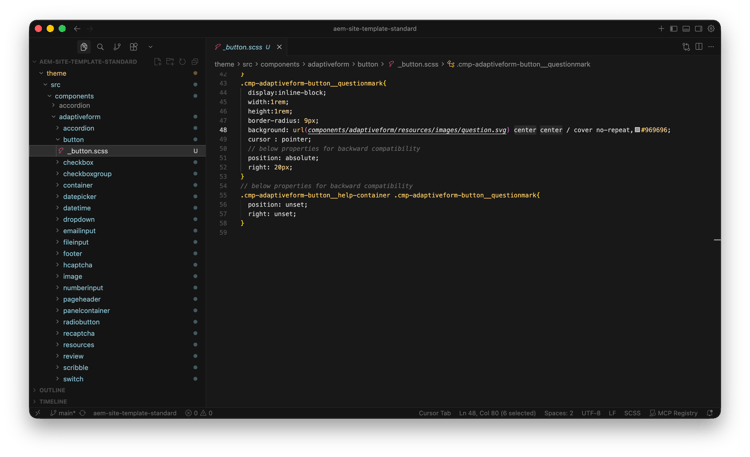The width and height of the screenshot is (750, 457).
Task: Open the _button.scss file in the explorer tree
Action: tap(88, 151)
